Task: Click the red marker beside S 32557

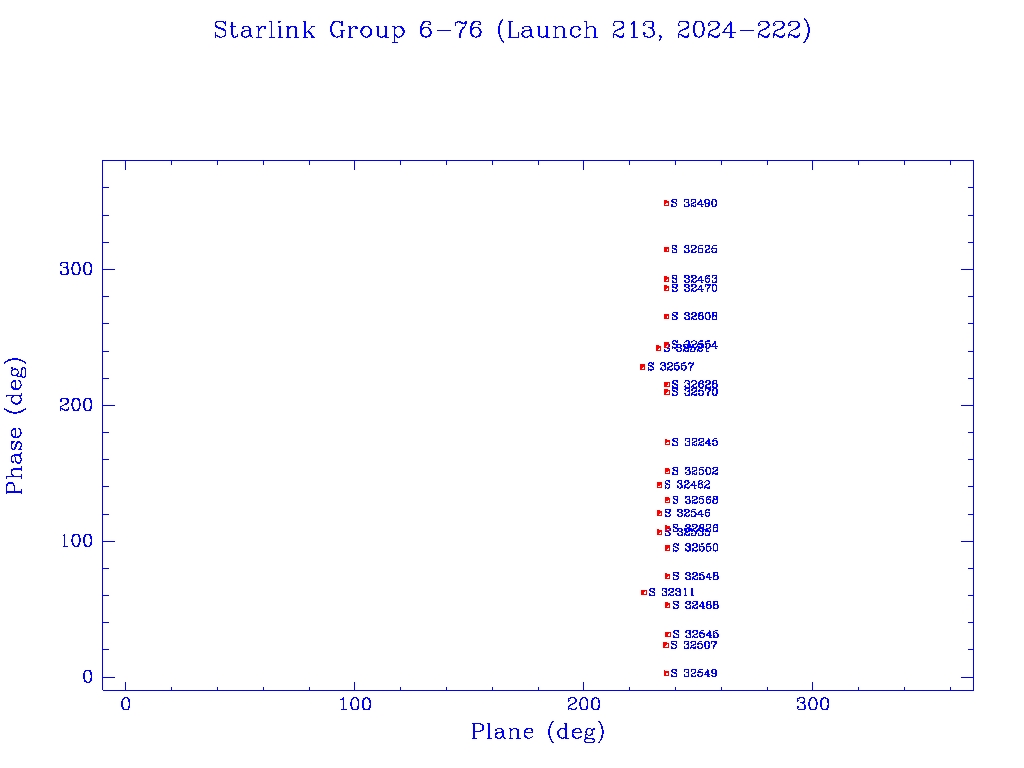Action: click(x=643, y=367)
